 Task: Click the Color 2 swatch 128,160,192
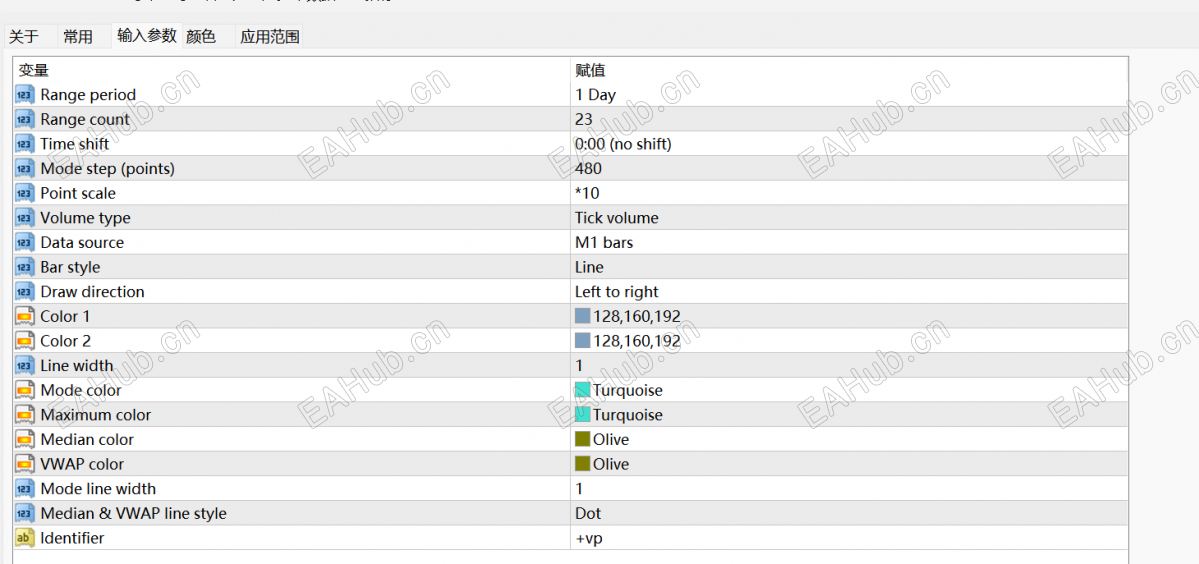(583, 341)
